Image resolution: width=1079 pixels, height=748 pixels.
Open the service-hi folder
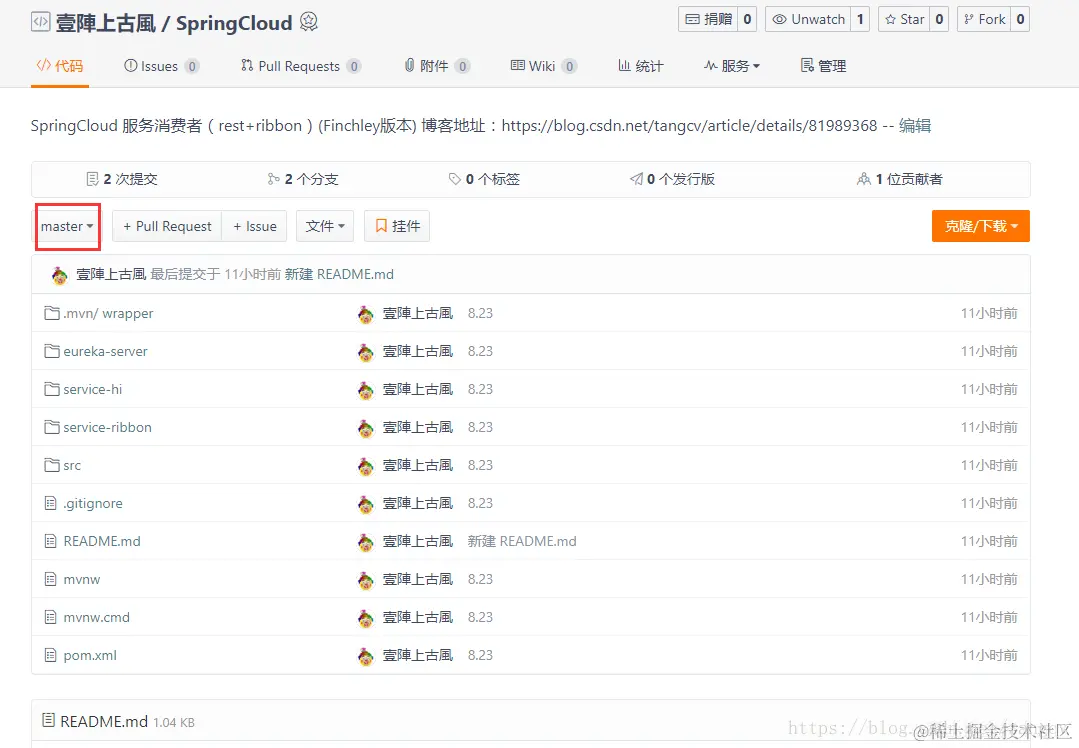[x=93, y=389]
